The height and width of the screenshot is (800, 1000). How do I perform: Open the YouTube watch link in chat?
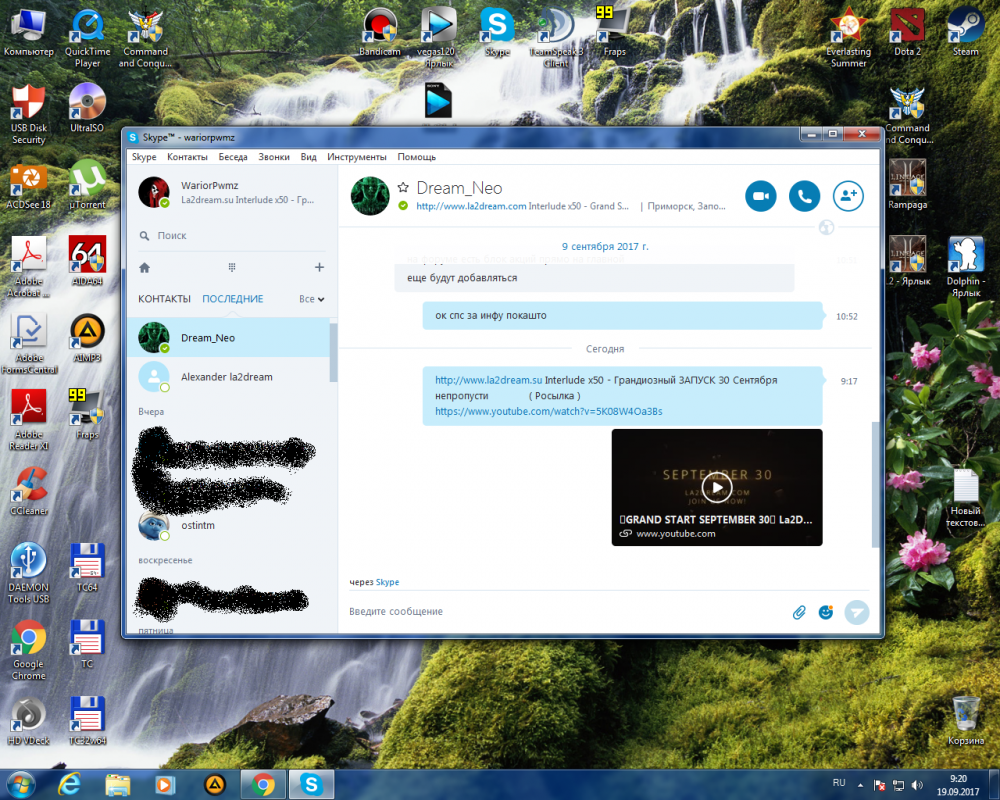pyautogui.click(x=548, y=411)
